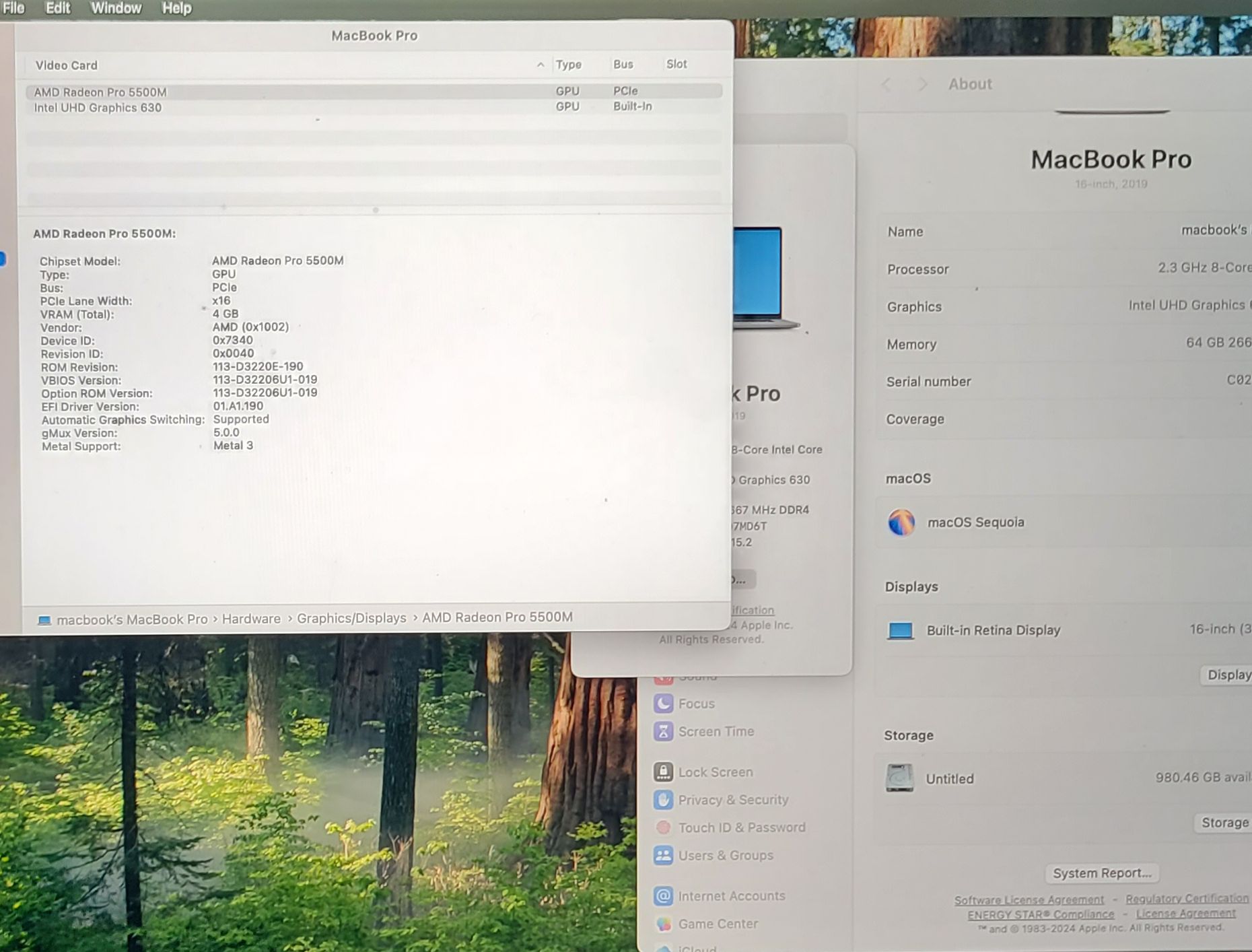Open the Window menu
This screenshot has height=952, width=1252.
116,8
